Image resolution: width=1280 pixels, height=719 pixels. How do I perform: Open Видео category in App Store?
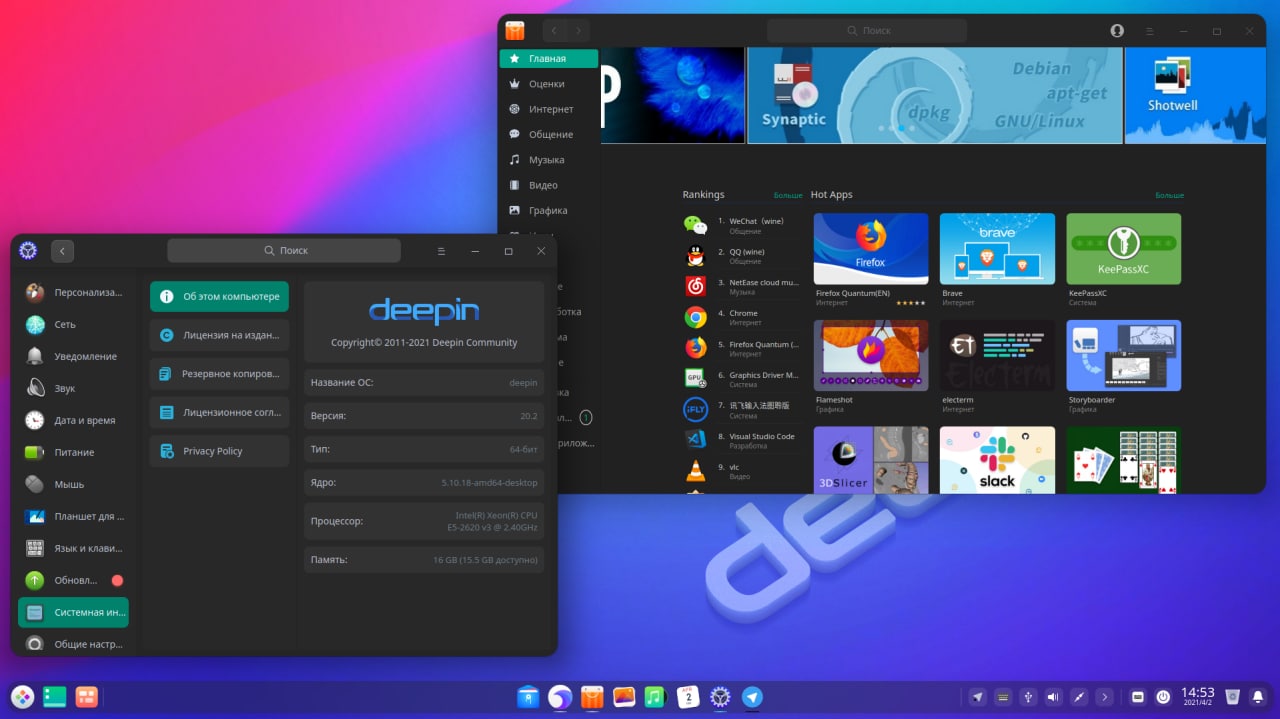[549, 185]
